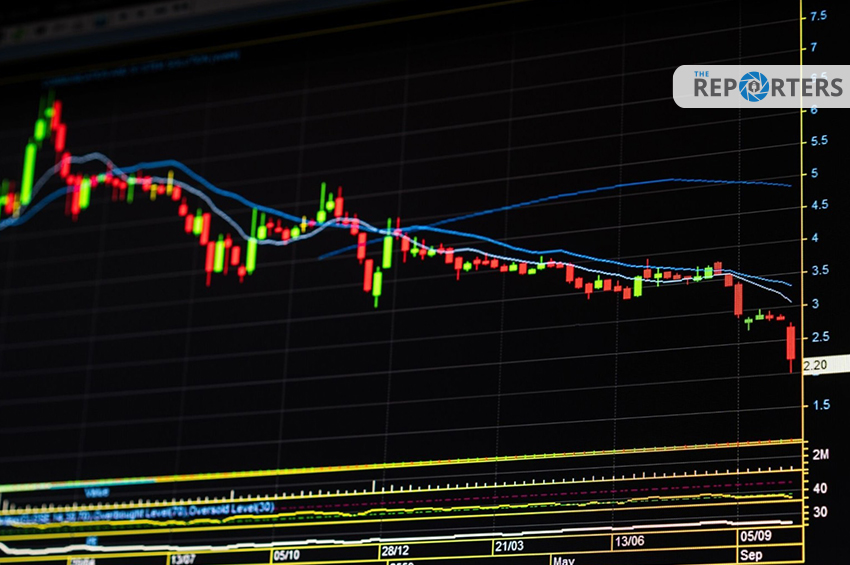Viewport: 850px width, 565px height.
Task: Click the 21/03 date marker
Action: coord(508,546)
